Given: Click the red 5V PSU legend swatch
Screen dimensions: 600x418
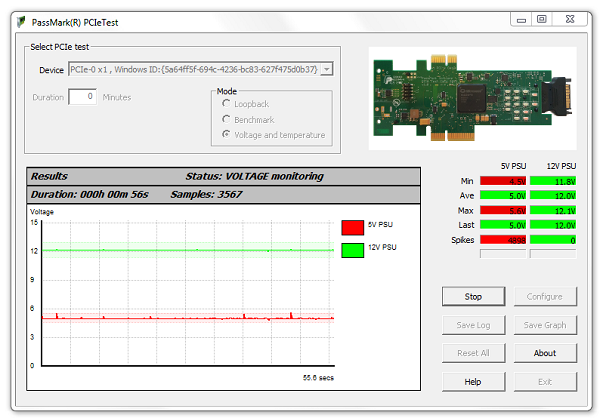Looking at the screenshot, I should (352, 227).
